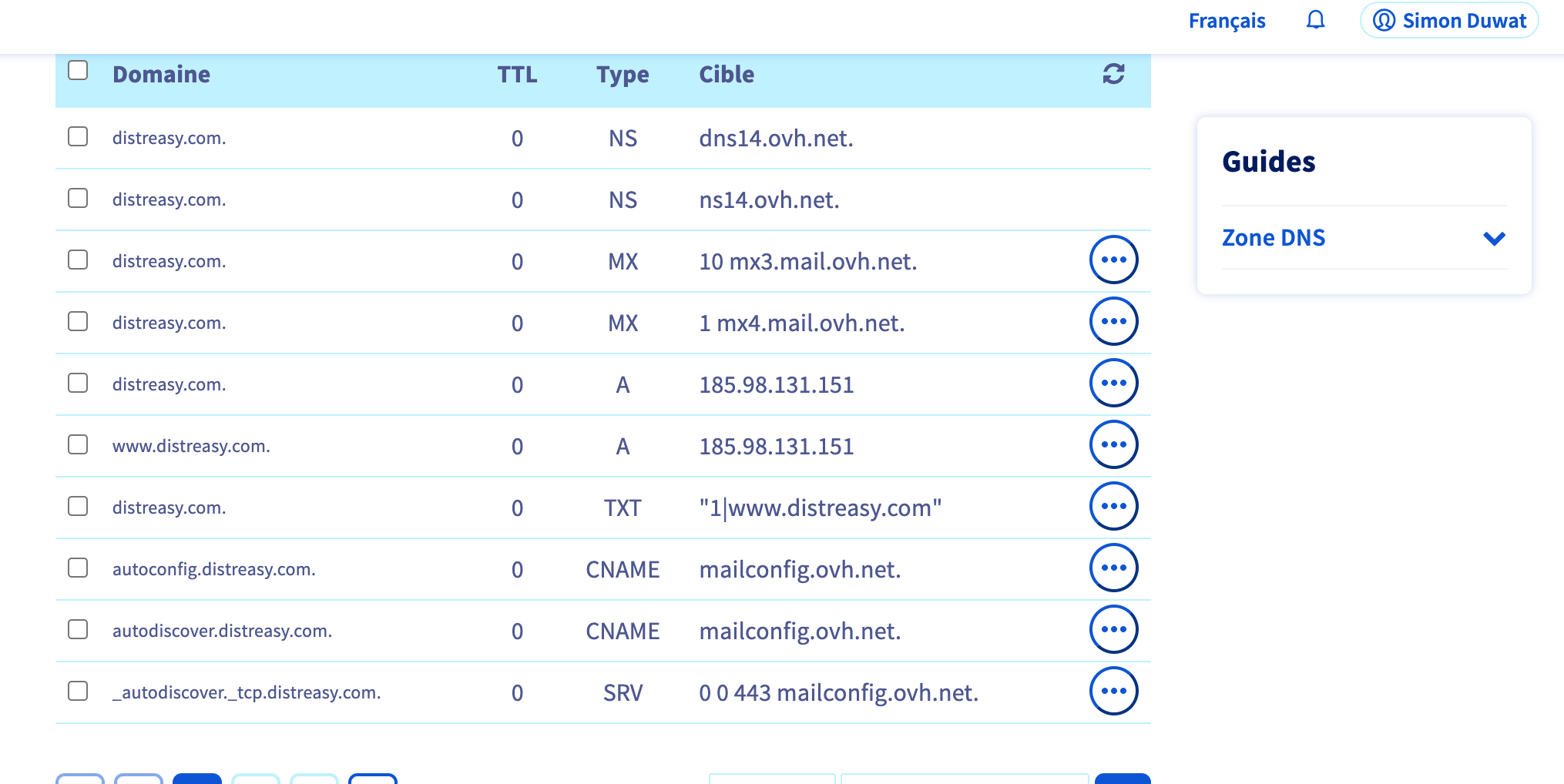Viewport: 1564px width, 784px height.
Task: Open Simon Duwat account menu
Action: pos(1449,21)
